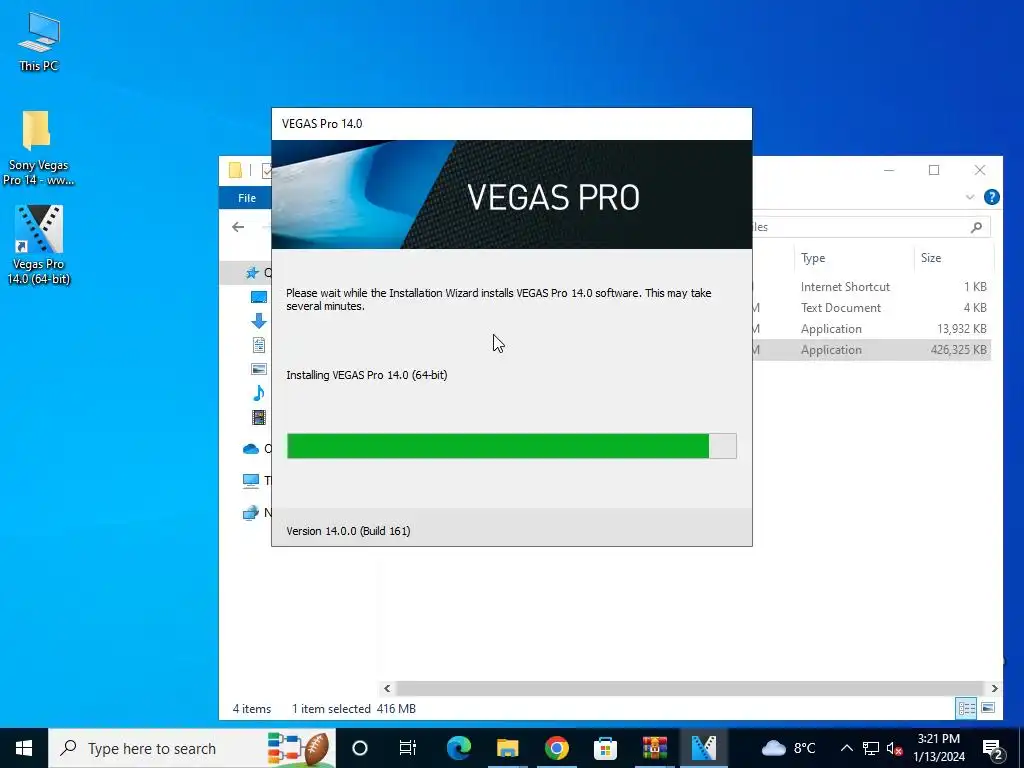Open Downloads arrow icon in Explorer sidebar
1024x768 pixels.
(259, 321)
